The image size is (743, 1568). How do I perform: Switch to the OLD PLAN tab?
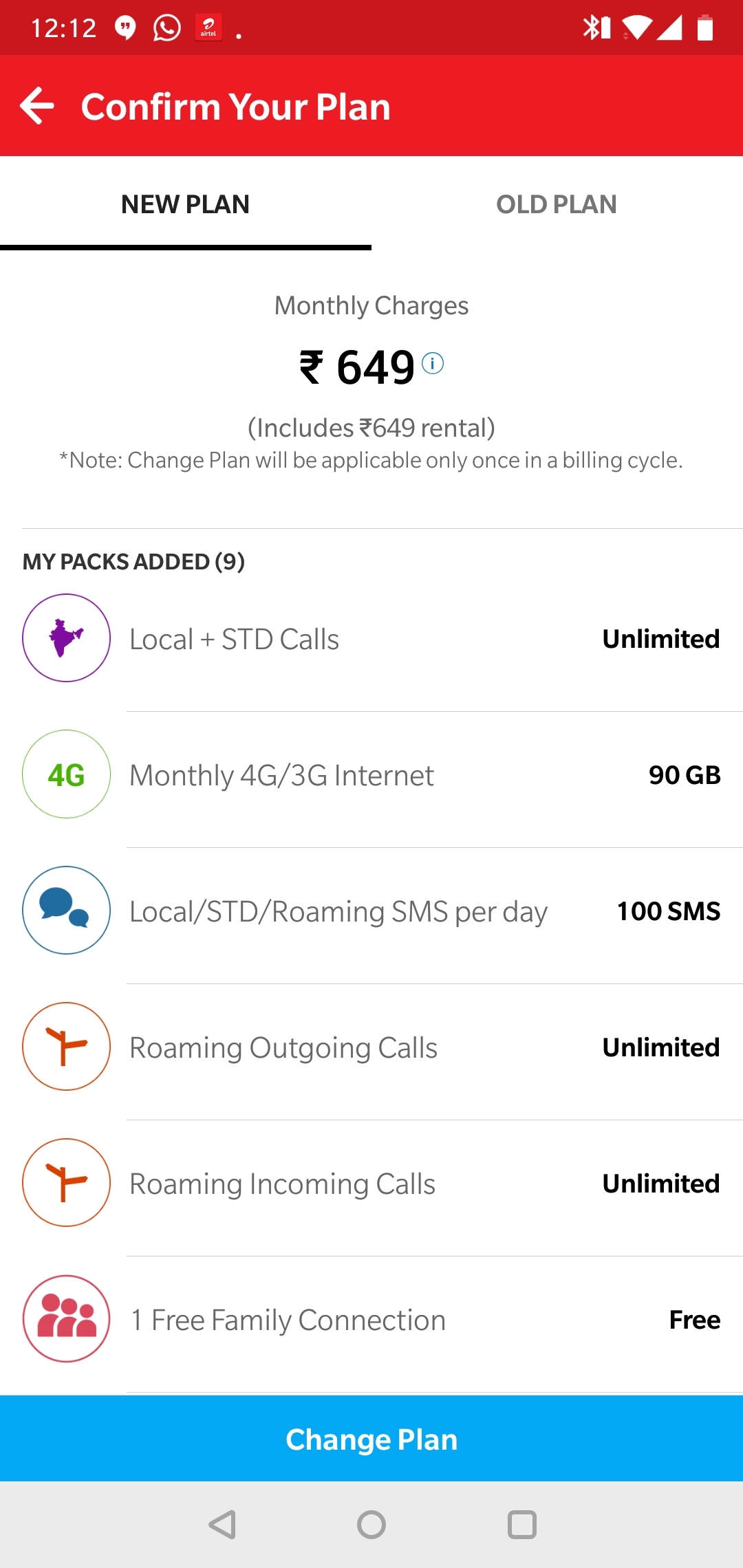[557, 204]
